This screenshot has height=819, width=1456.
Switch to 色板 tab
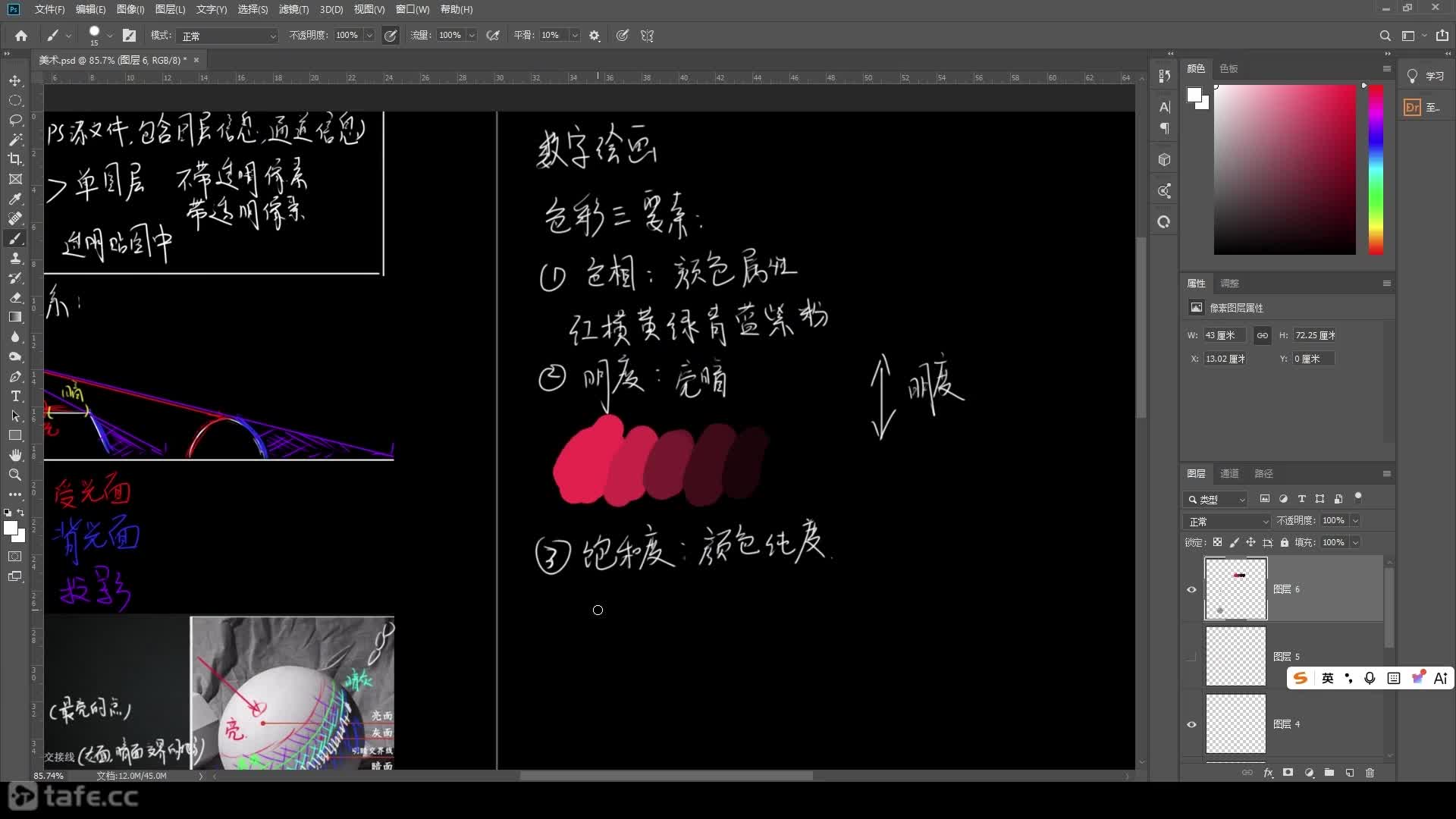tap(1228, 68)
